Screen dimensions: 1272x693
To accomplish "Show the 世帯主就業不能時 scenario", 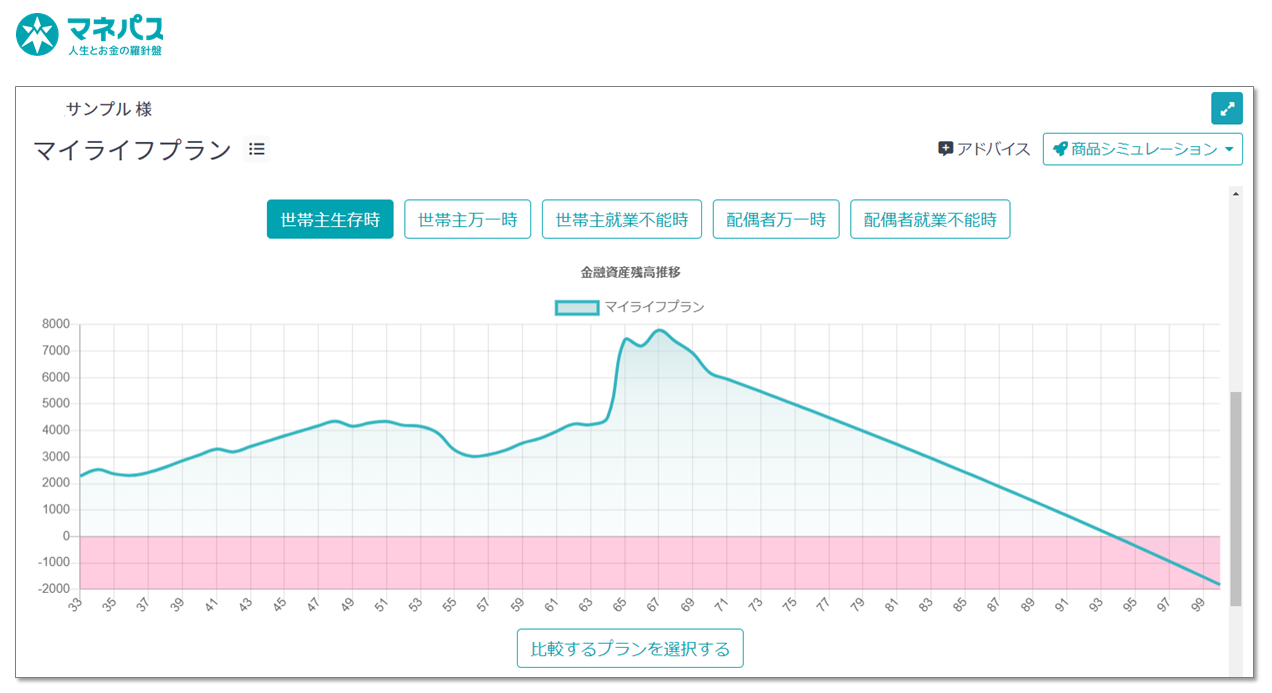I will 622,220.
